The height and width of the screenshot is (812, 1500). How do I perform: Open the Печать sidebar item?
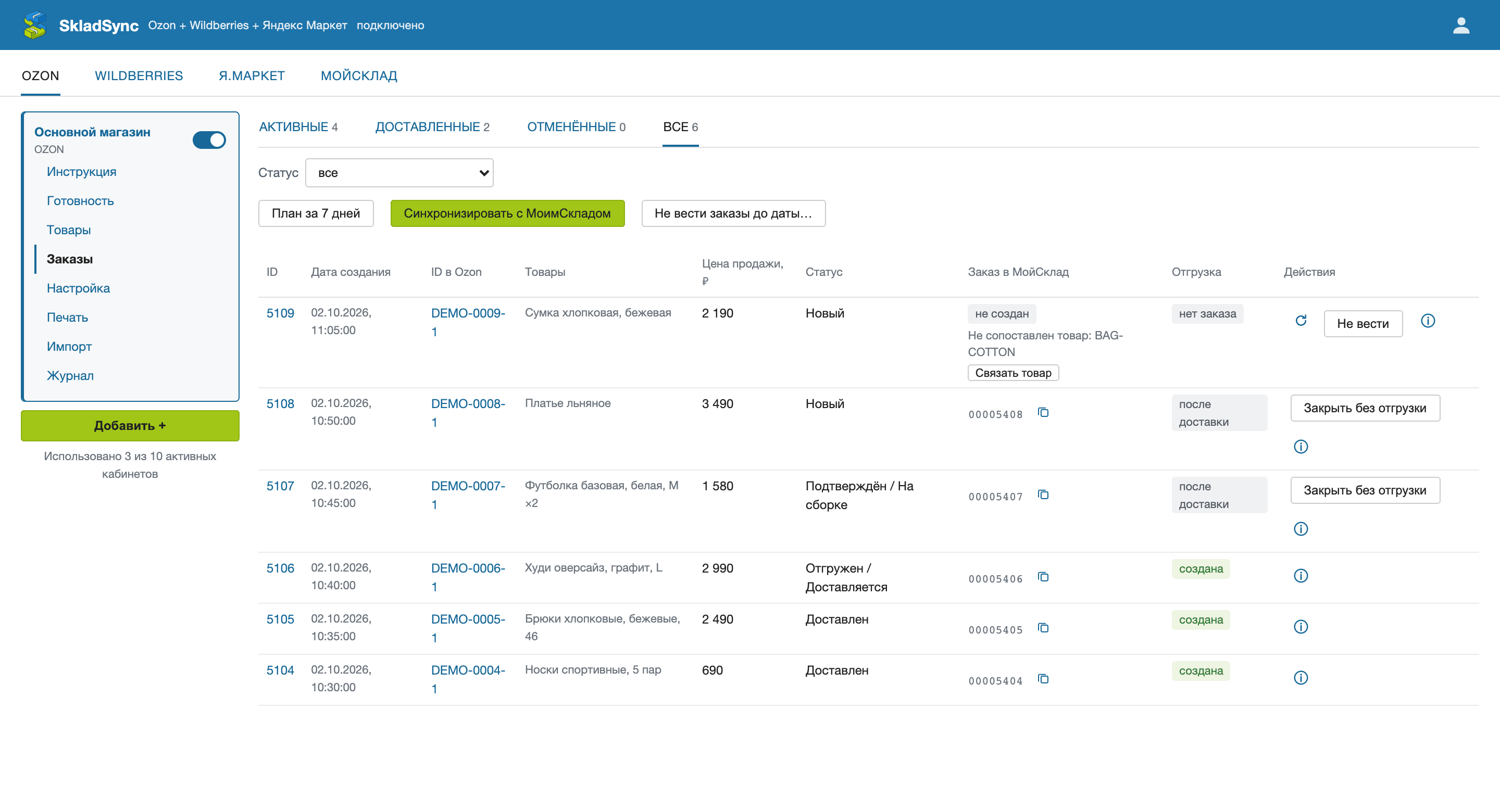[x=68, y=317]
